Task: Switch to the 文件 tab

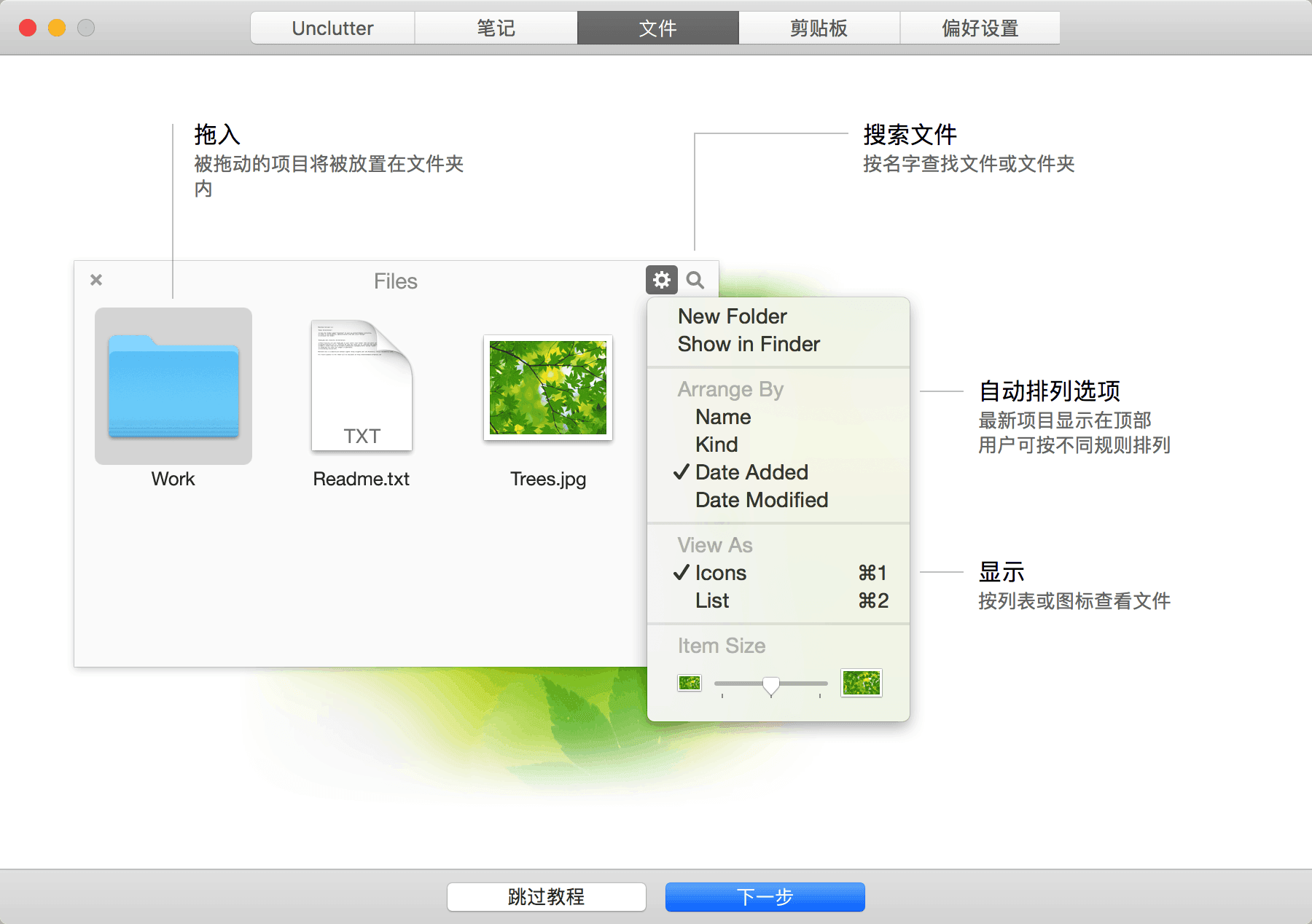Action: [x=657, y=28]
